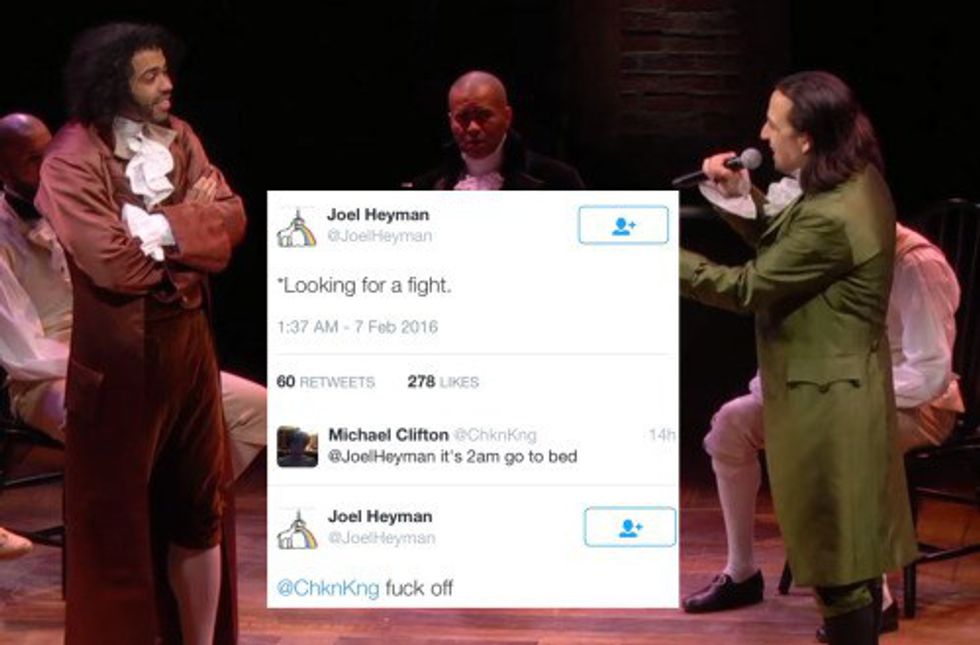
Task: Click Joel Heyman's unicorn avatar in the reply
Action: click(298, 530)
